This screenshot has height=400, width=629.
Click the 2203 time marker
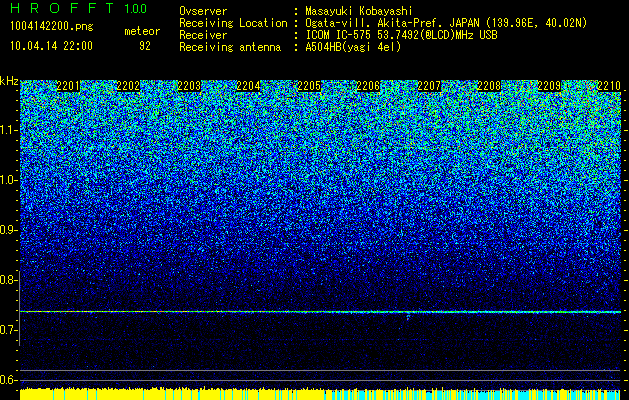[x=189, y=85]
